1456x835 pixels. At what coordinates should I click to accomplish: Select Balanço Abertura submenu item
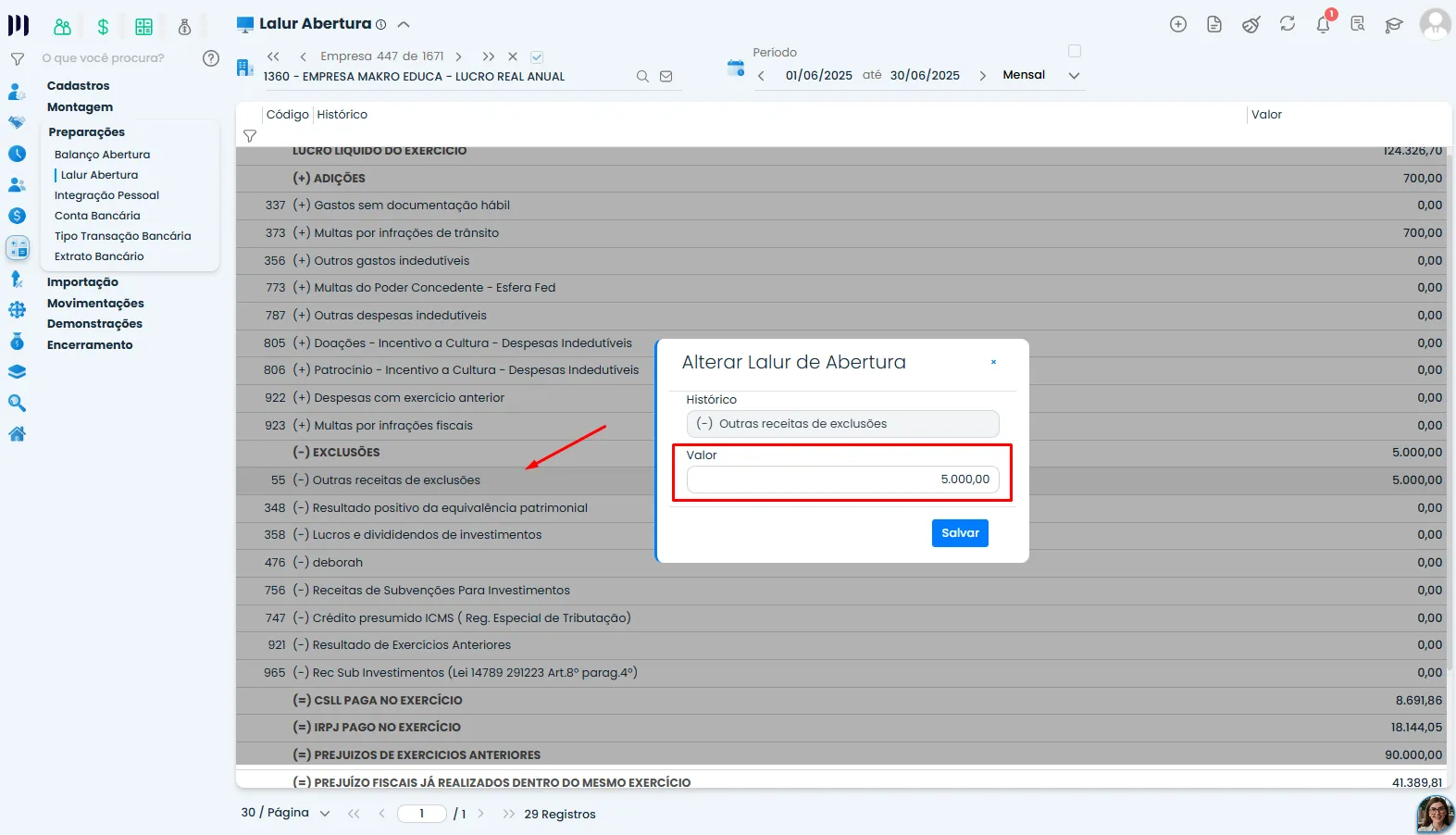(x=102, y=155)
